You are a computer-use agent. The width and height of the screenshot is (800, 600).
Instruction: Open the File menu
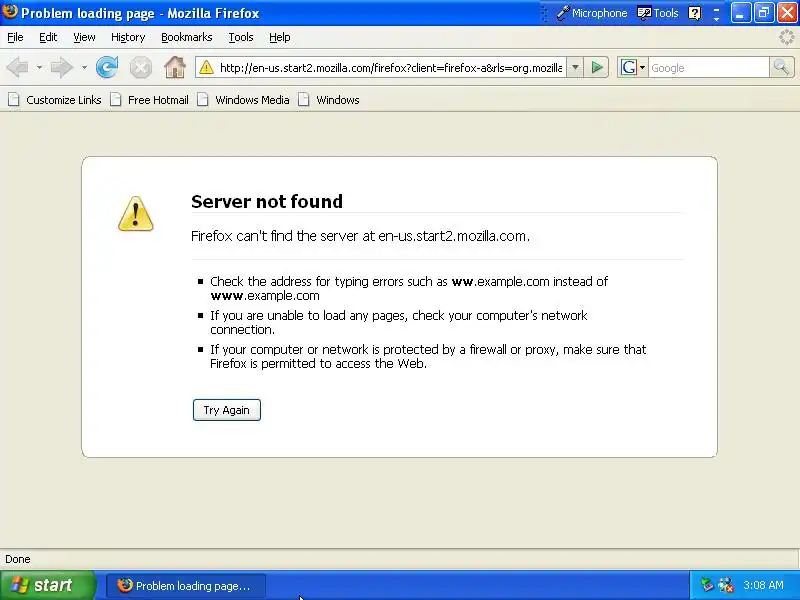point(15,37)
